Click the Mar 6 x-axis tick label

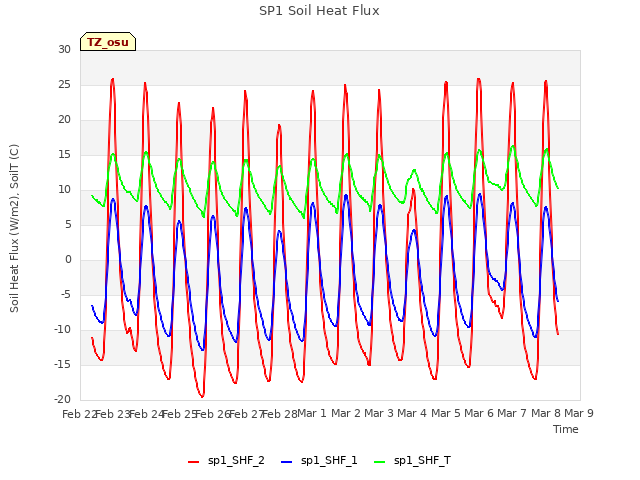[479, 413]
